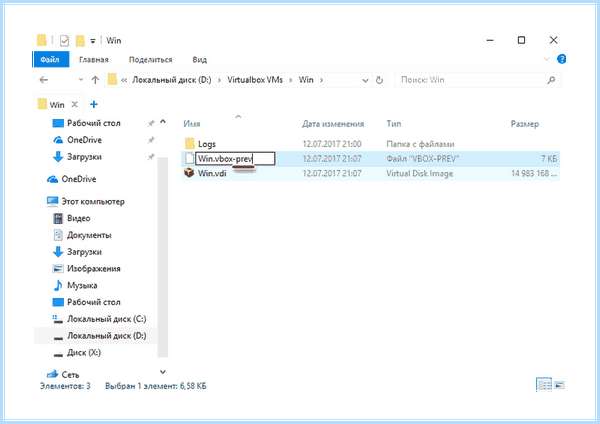Click Virtualbox VMs in the breadcrumb path

255,80
